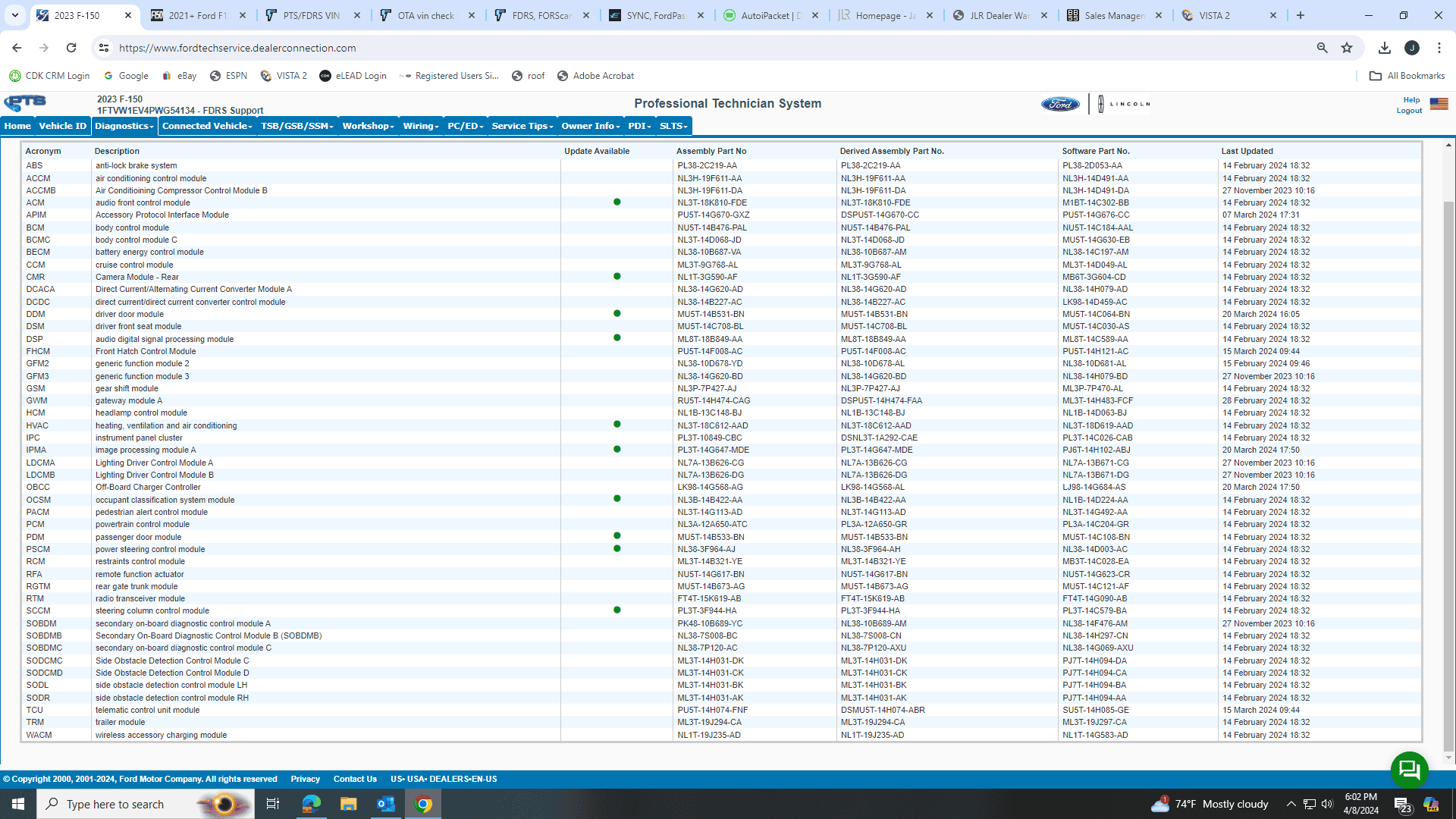
Task: Open Outlook from the taskbar
Action: coord(386,804)
